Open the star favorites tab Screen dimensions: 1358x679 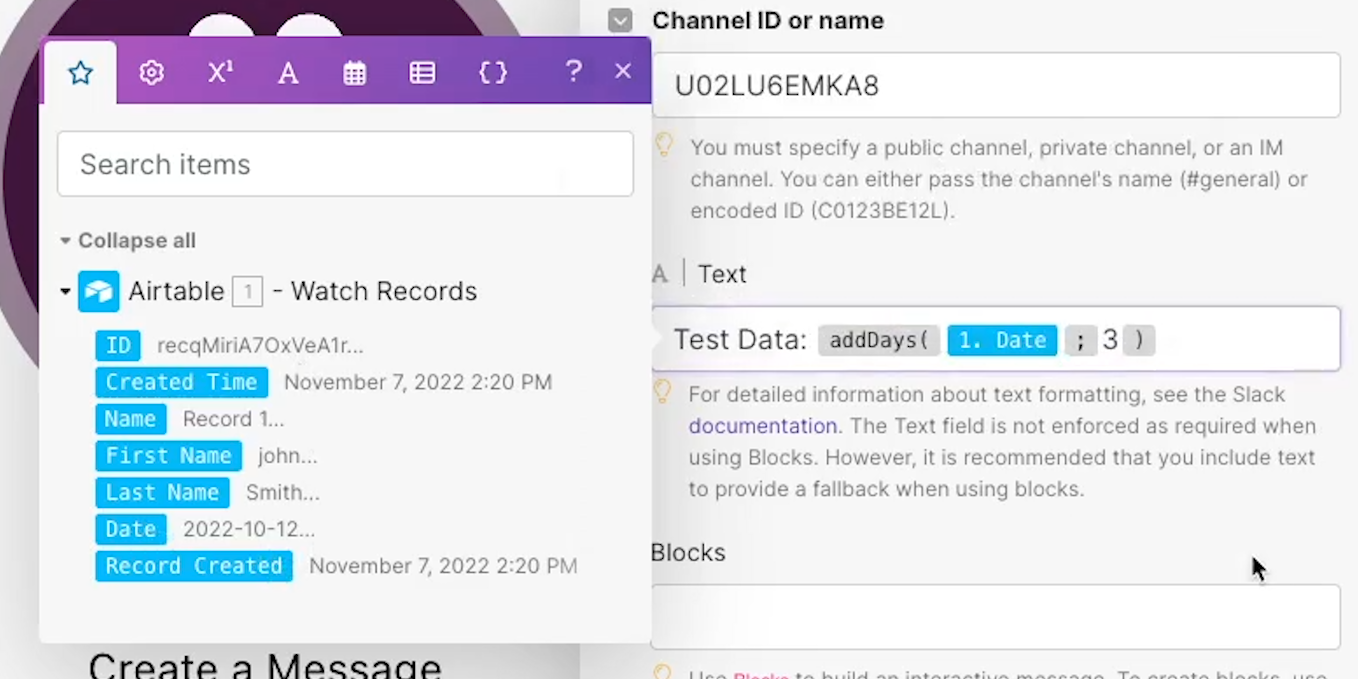click(80, 73)
